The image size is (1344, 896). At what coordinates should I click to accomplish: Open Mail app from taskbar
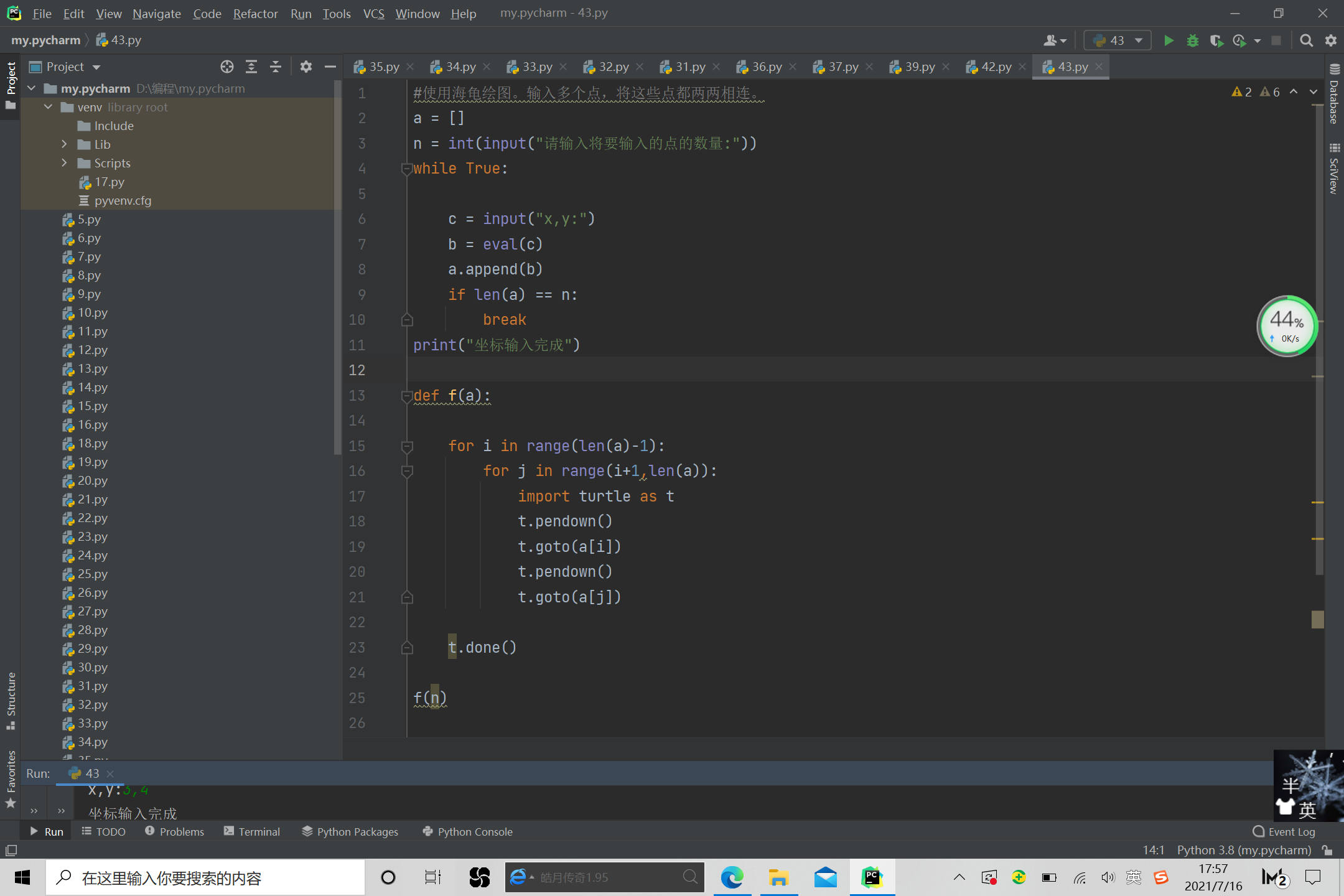(x=826, y=878)
